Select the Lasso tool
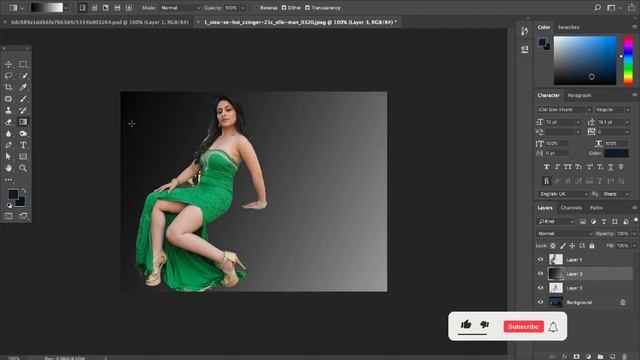The image size is (640, 360). pos(8,76)
